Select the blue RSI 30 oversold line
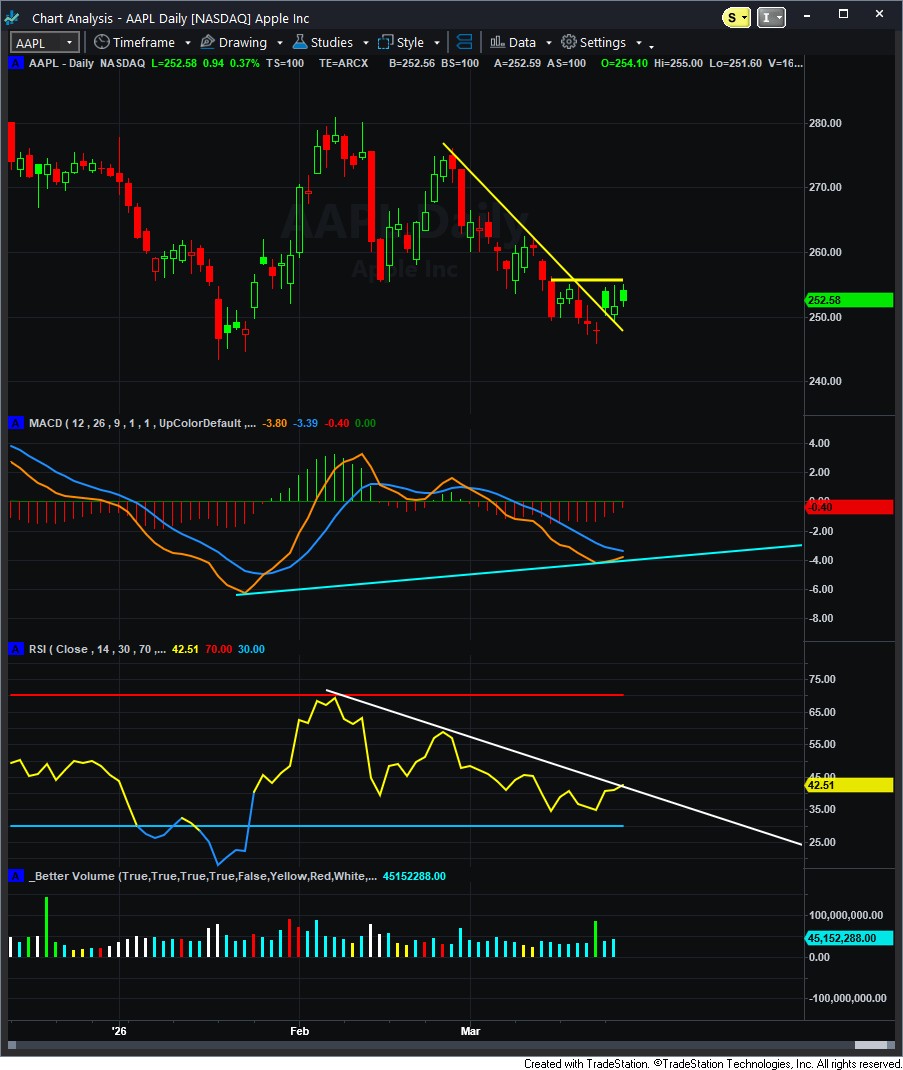Viewport: 903px width, 1070px height. (317, 826)
